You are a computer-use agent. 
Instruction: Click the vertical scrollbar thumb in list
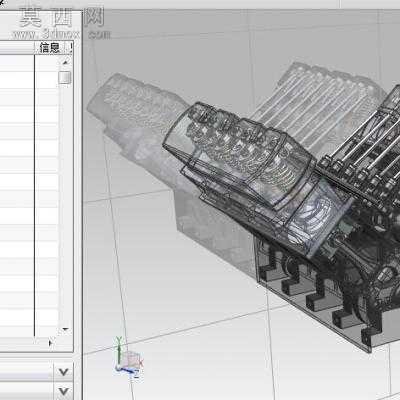click(65, 78)
